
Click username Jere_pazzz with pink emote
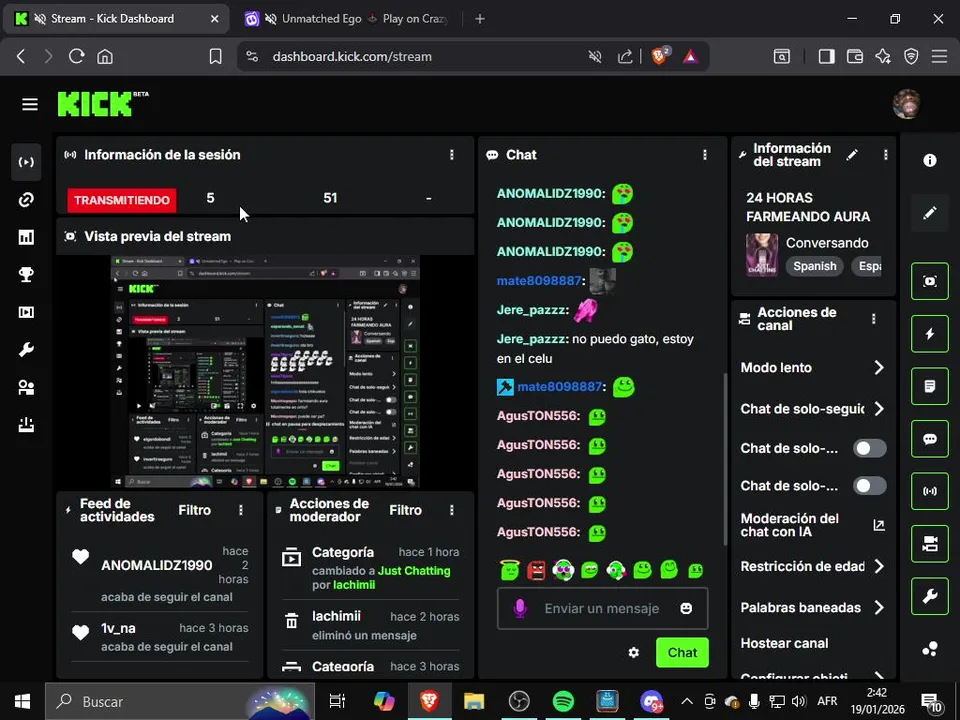[531, 310]
